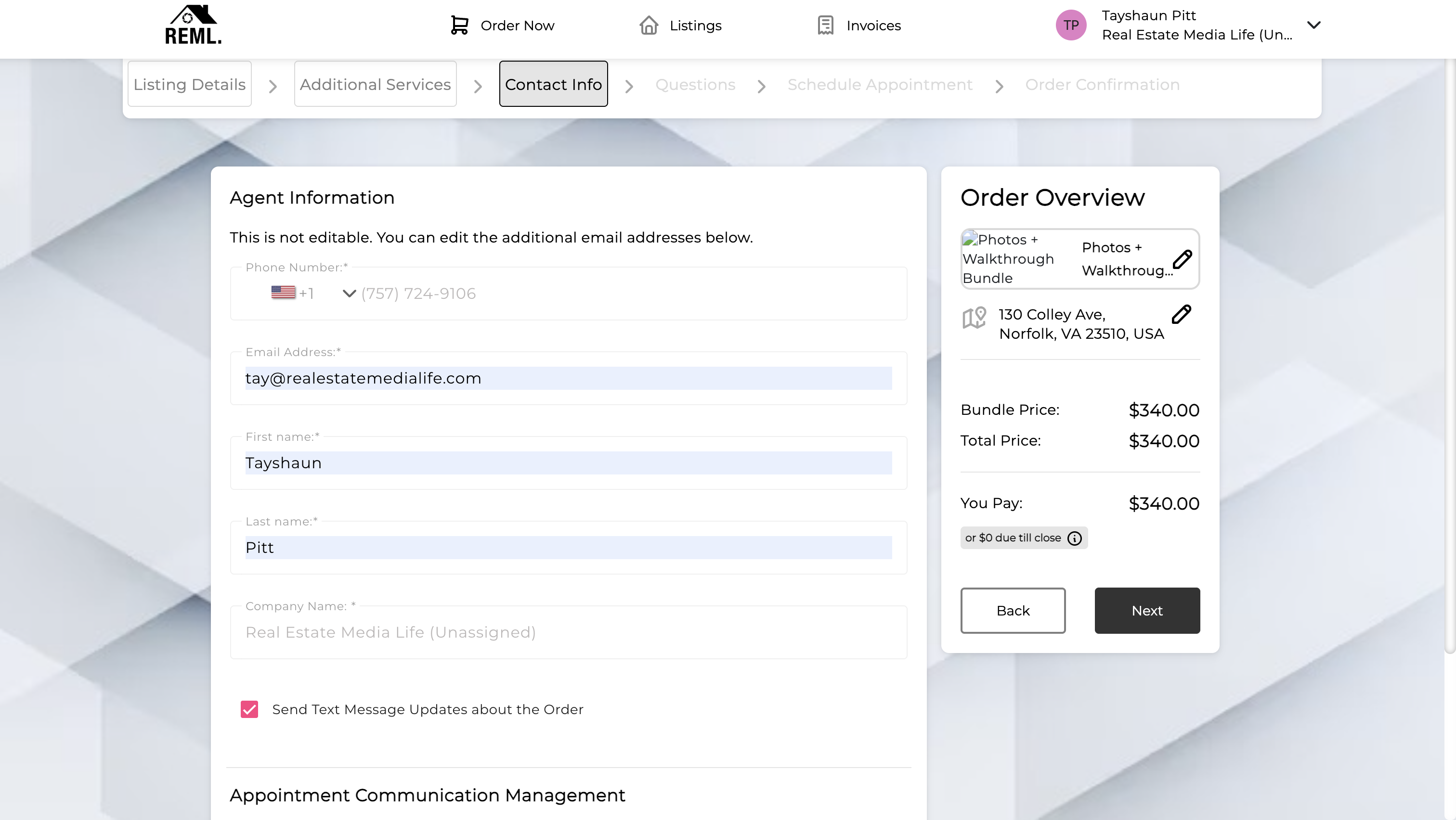Expand the account menu chevron
This screenshot has height=820, width=1456.
[x=1314, y=25]
